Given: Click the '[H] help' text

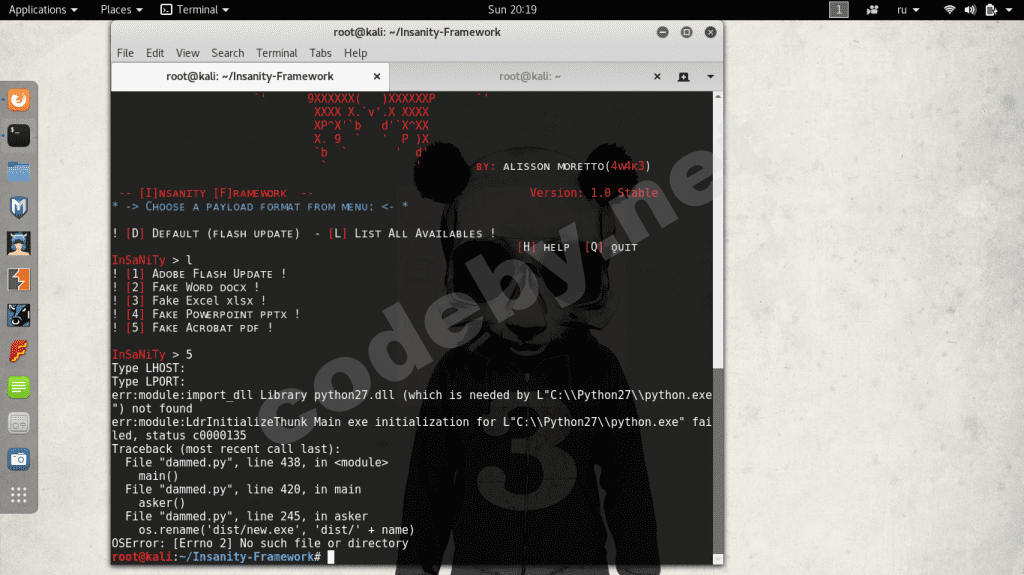Looking at the screenshot, I should pyautogui.click(x=543, y=247).
